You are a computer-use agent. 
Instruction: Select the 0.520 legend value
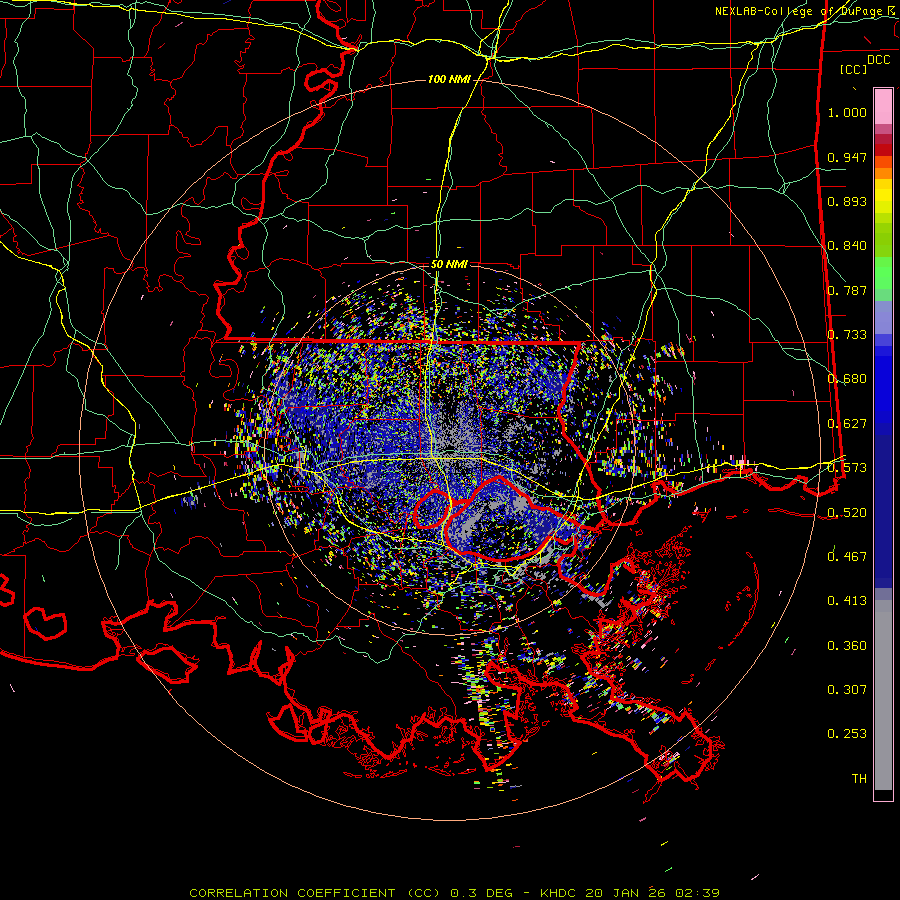(847, 512)
